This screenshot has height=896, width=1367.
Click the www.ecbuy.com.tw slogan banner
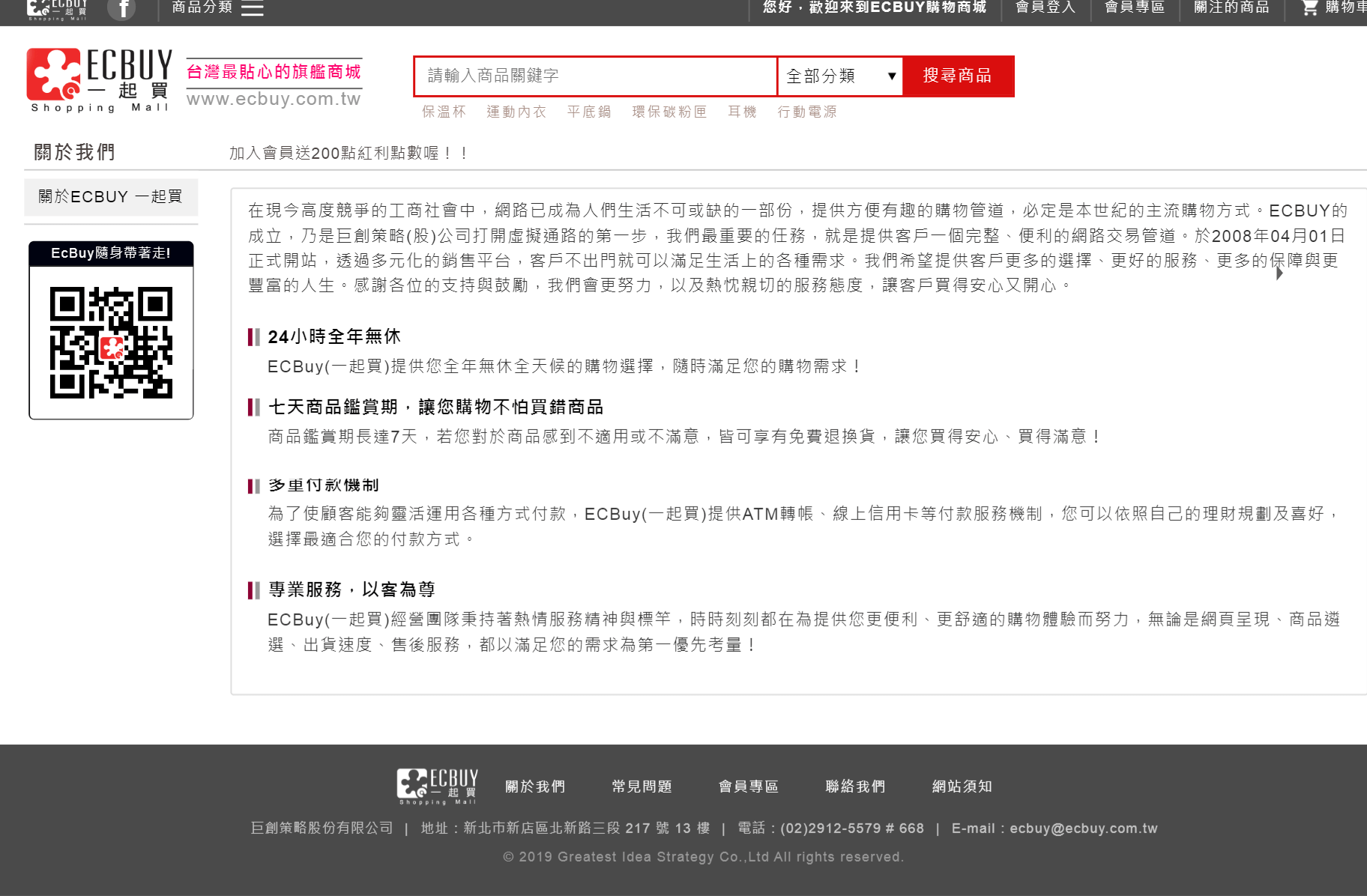click(274, 84)
